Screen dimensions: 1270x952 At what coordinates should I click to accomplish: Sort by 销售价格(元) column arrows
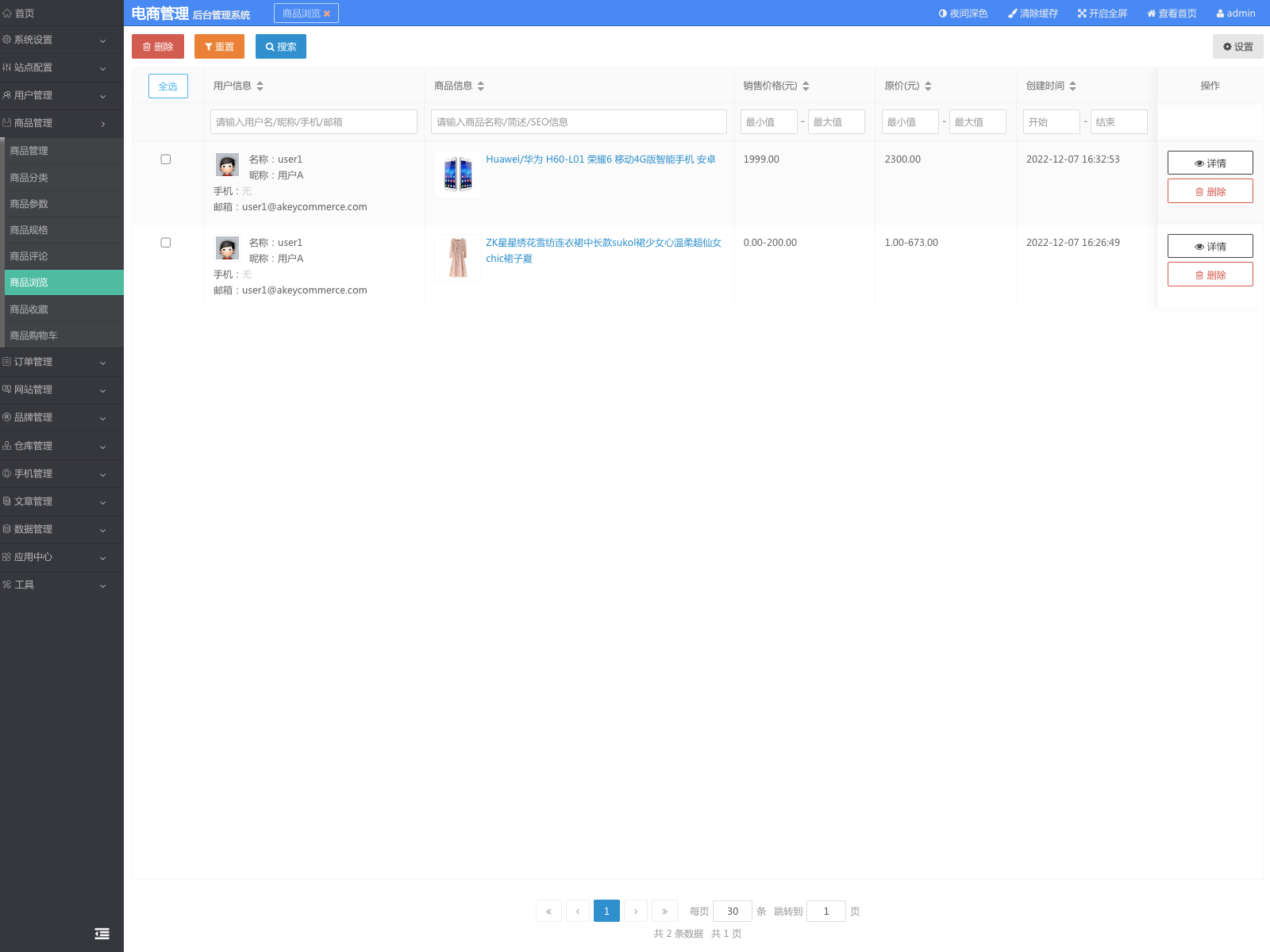point(806,86)
